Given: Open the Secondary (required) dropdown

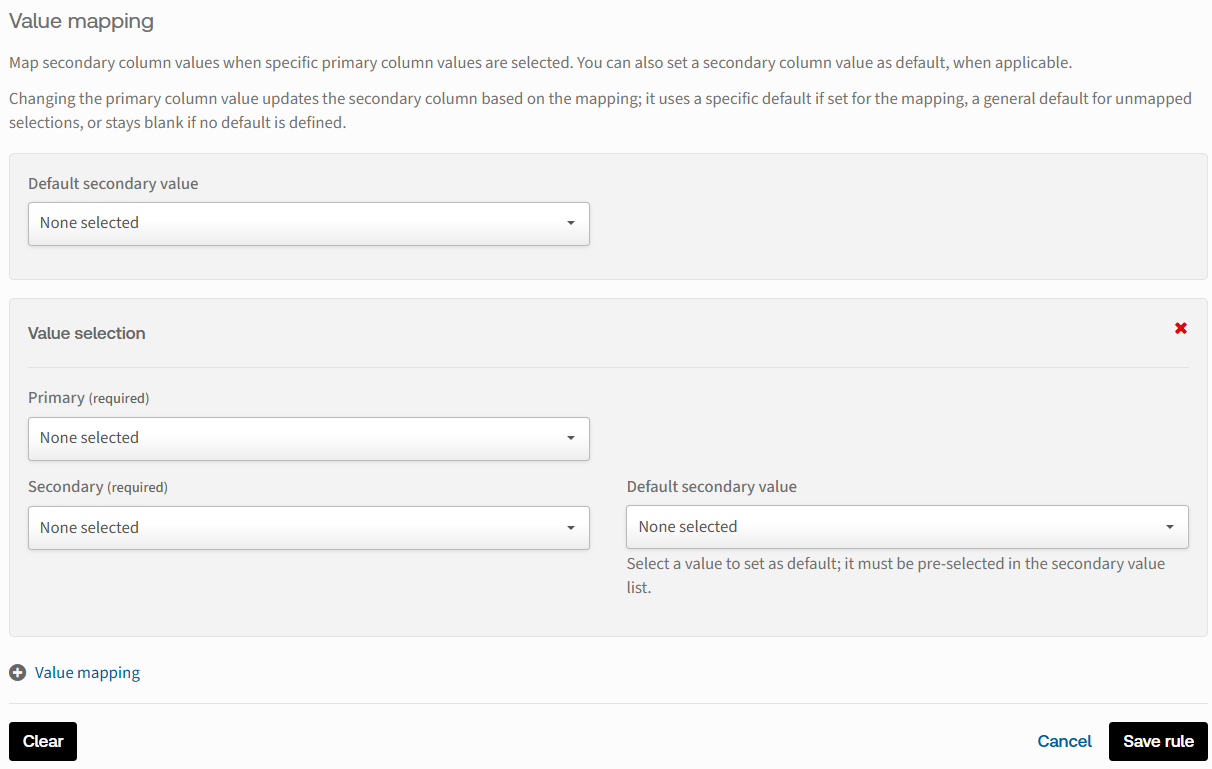Looking at the screenshot, I should (x=308, y=528).
